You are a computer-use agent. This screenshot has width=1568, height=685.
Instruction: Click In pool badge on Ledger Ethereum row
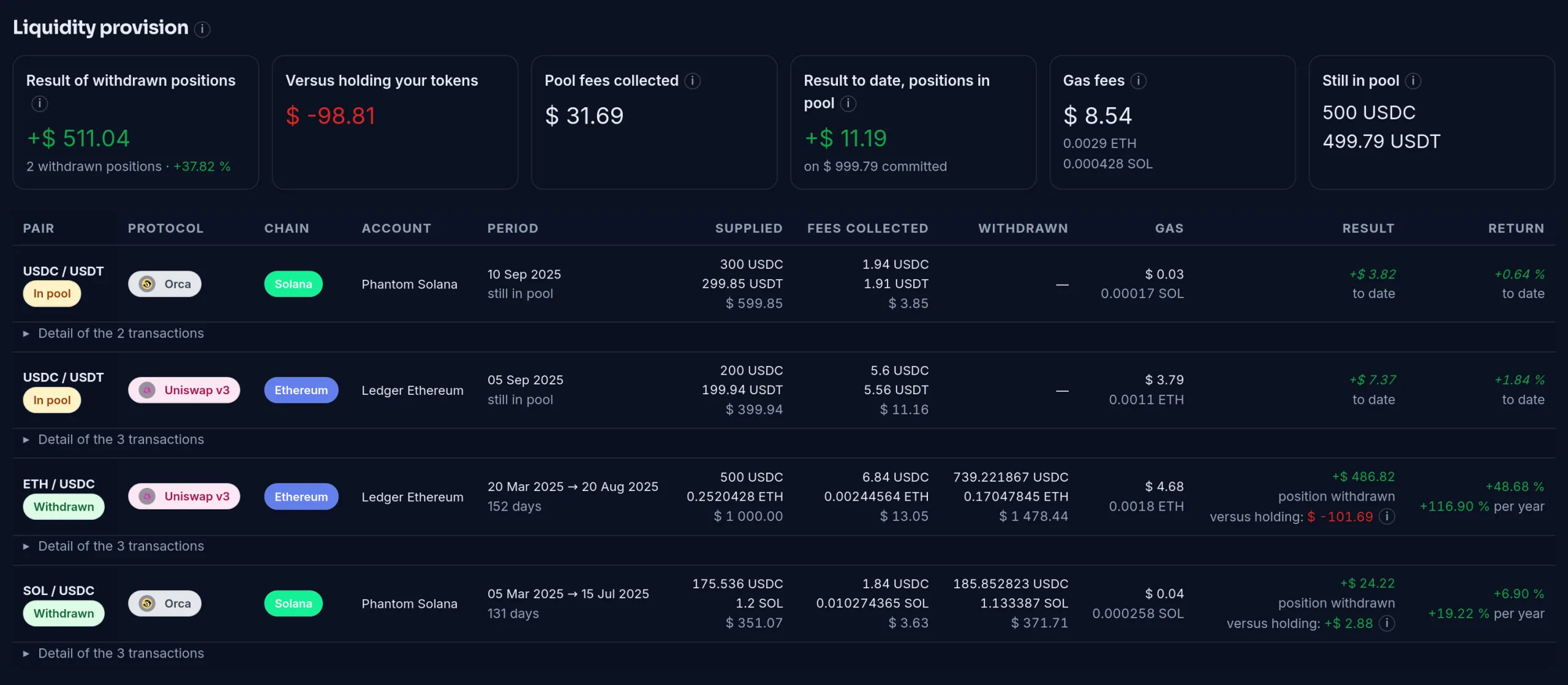point(52,400)
